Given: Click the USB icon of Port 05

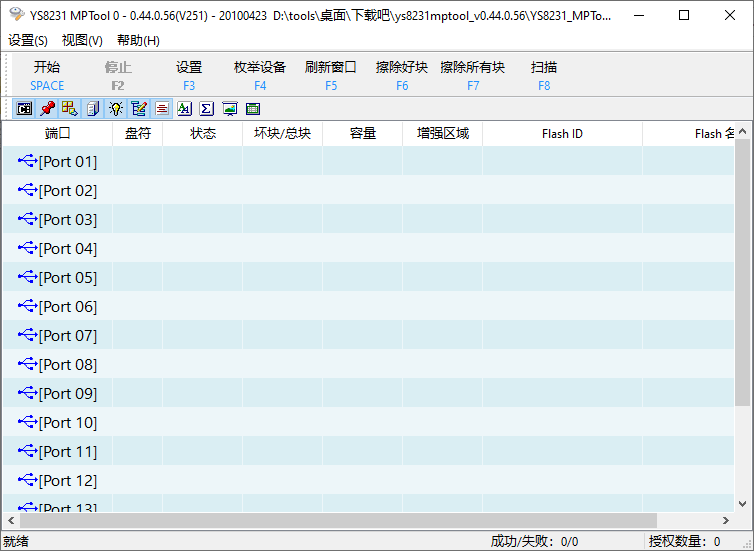Looking at the screenshot, I should pos(28,276).
